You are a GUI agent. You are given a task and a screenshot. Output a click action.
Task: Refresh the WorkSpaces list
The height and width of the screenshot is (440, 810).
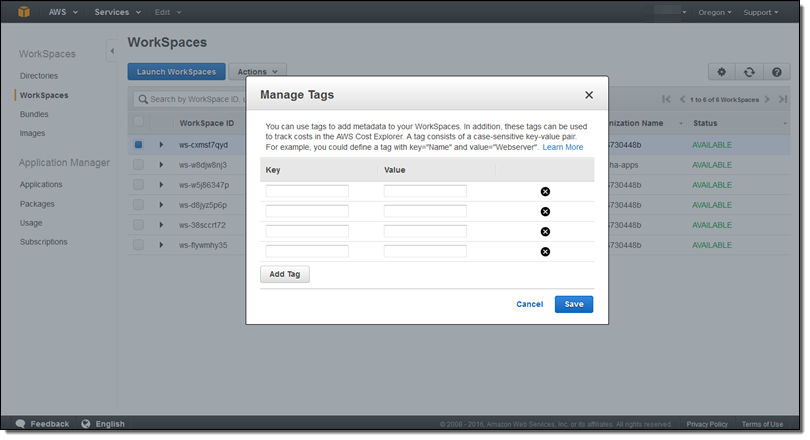pos(749,72)
